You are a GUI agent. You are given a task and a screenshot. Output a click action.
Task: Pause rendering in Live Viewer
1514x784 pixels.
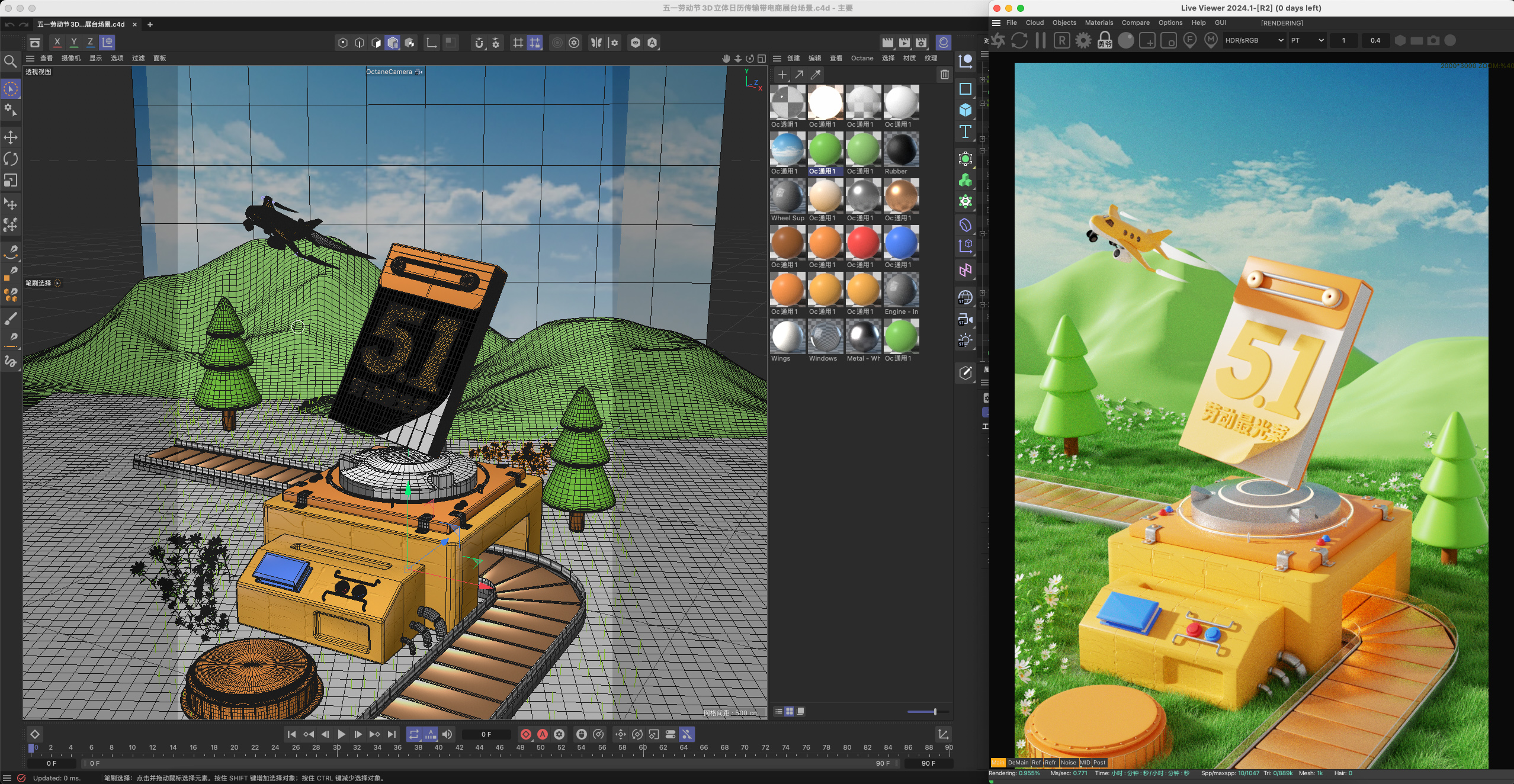click(1040, 40)
